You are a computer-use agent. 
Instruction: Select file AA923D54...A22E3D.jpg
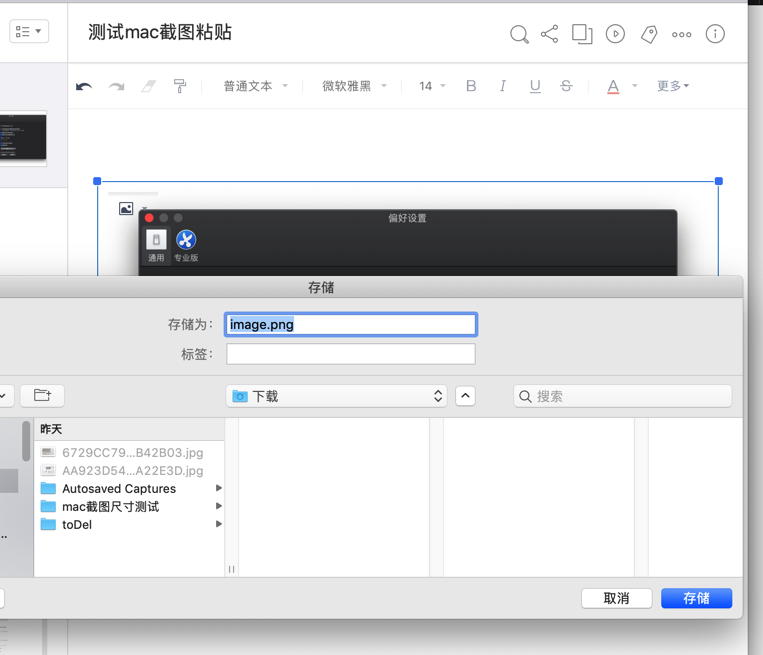(x=129, y=471)
